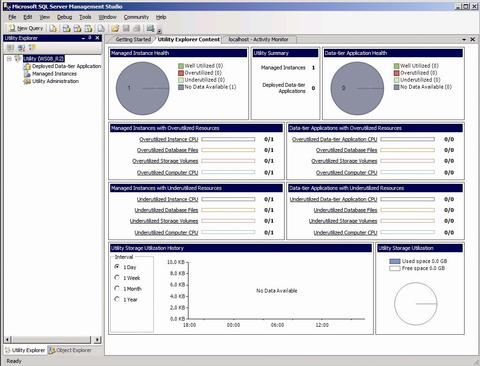Viewport: 480px width, 366px height.
Task: Select the 1 Week interval radio button
Action: pos(117,277)
